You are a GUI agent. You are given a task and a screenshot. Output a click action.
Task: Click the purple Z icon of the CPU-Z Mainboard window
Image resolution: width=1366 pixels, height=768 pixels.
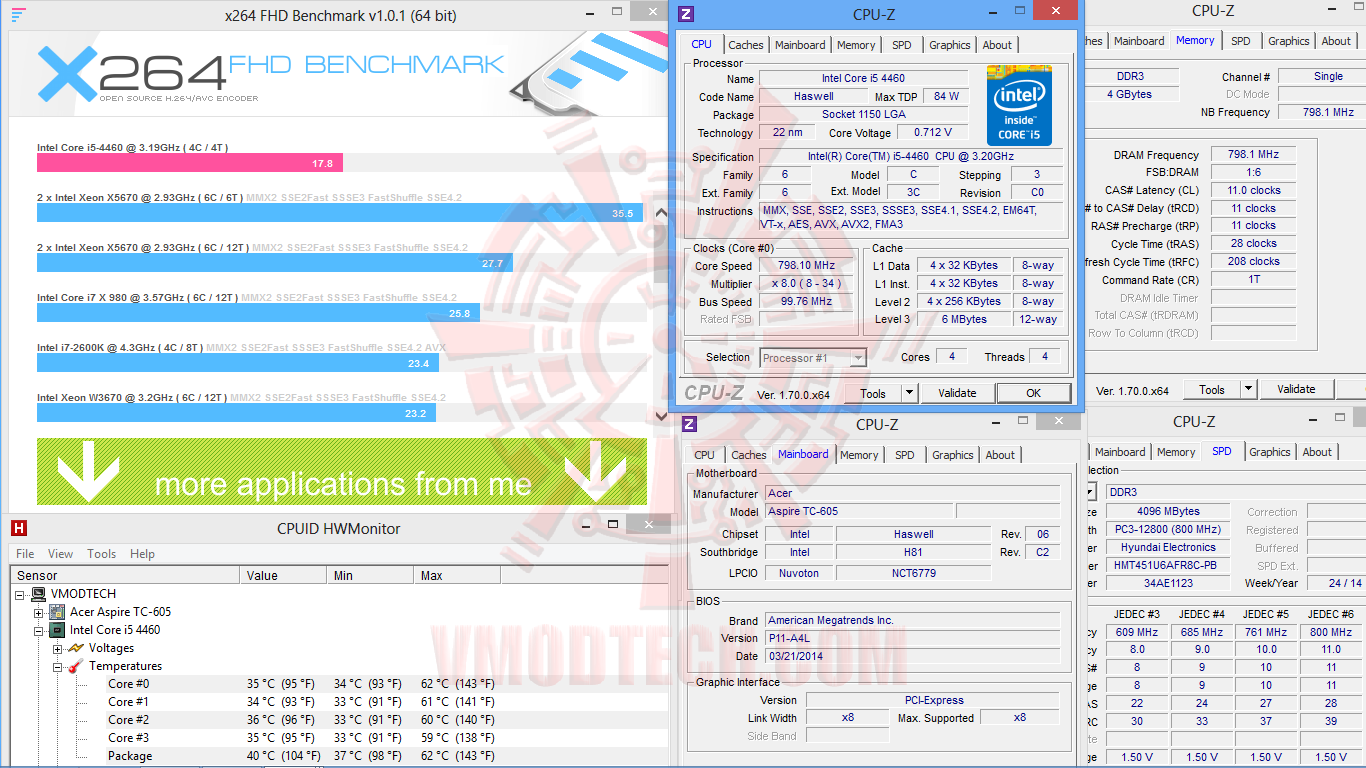coord(689,424)
